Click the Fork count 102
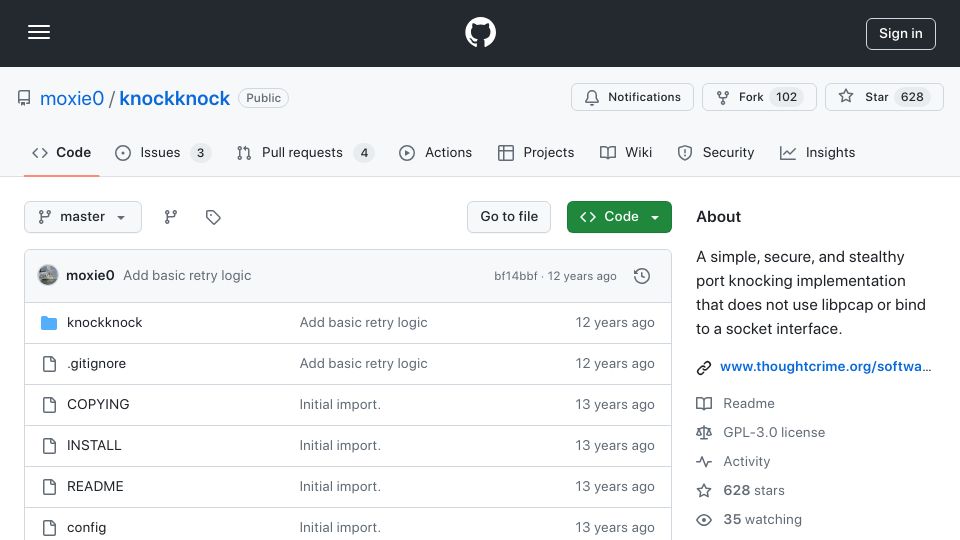This screenshot has height=540, width=960. pos(786,97)
